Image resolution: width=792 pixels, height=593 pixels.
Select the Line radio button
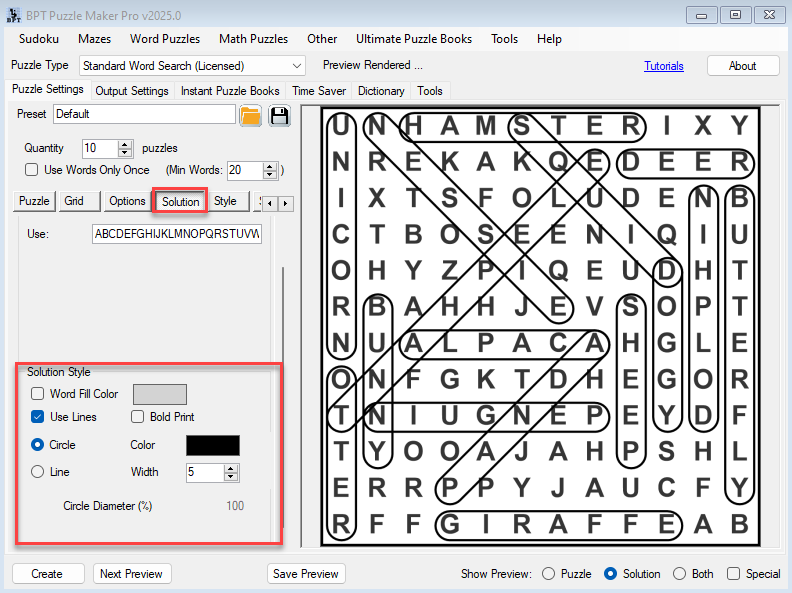(x=38, y=472)
